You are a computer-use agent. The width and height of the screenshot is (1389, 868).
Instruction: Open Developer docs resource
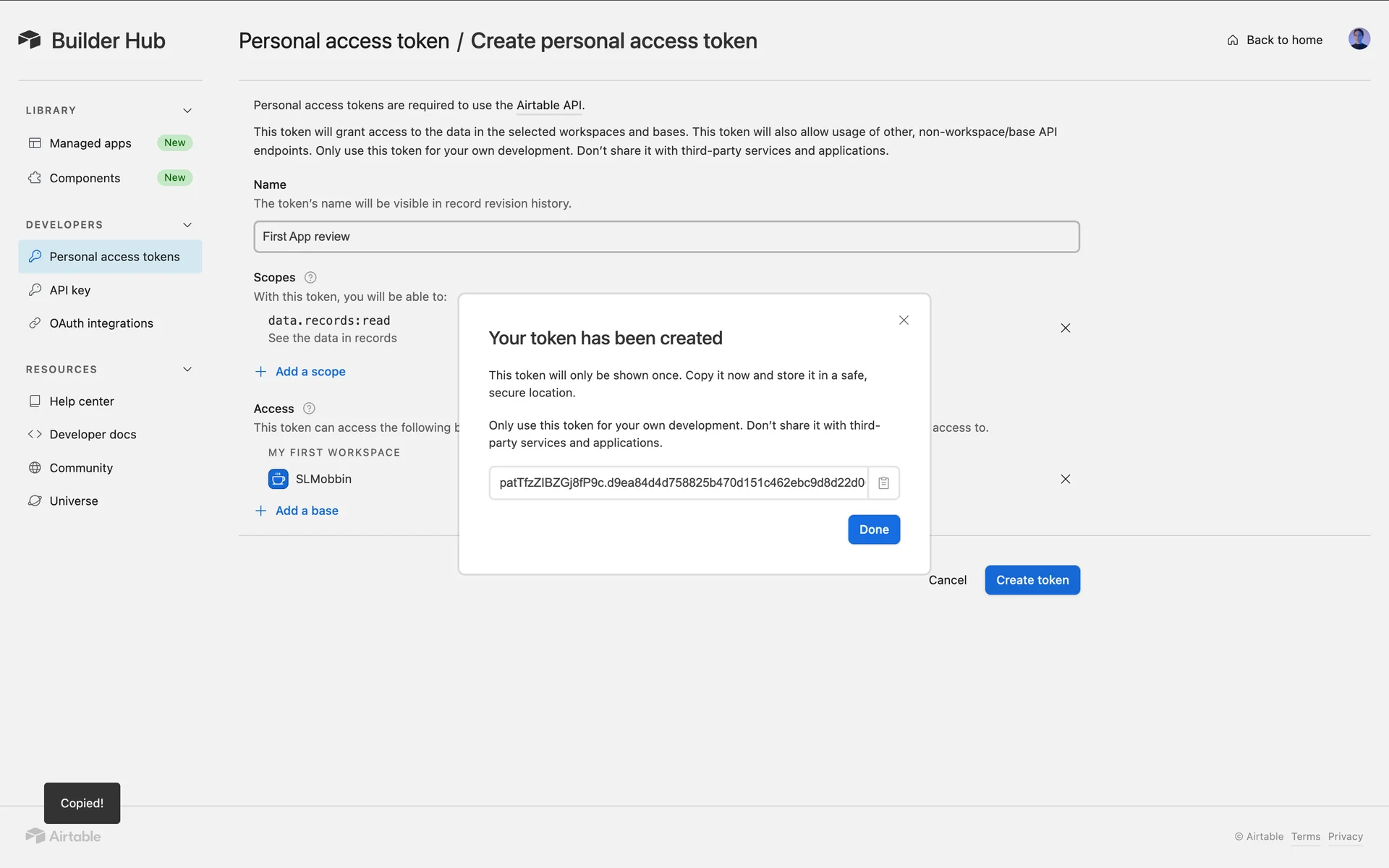pyautogui.click(x=93, y=435)
